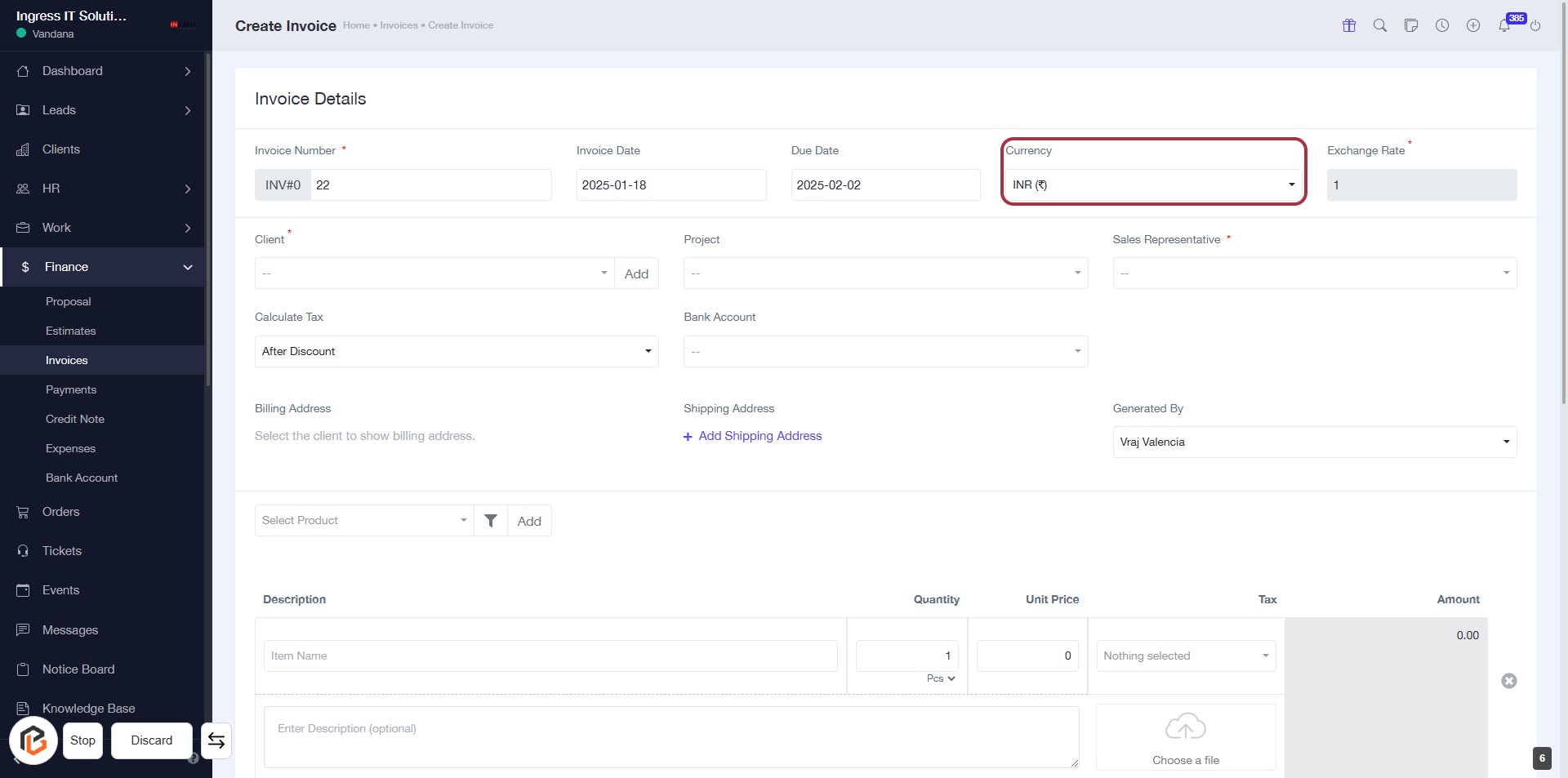
Task: Click Choose a file upload area
Action: (1186, 738)
